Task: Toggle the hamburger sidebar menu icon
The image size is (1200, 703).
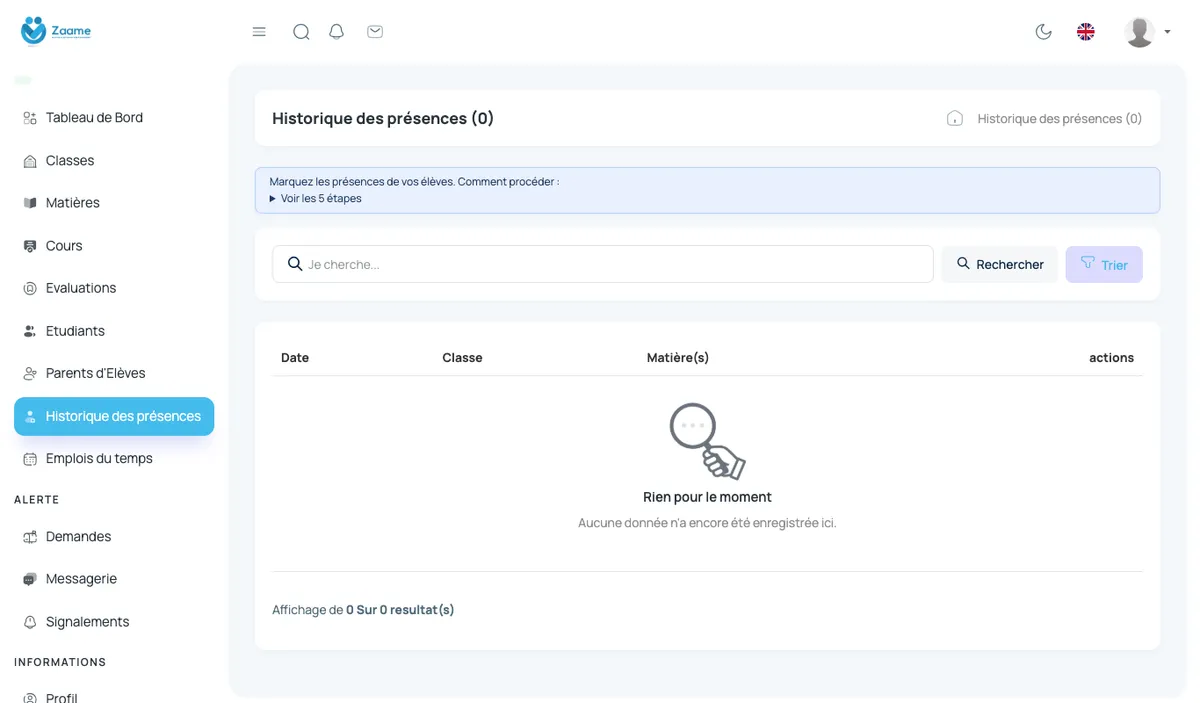Action: tap(259, 32)
